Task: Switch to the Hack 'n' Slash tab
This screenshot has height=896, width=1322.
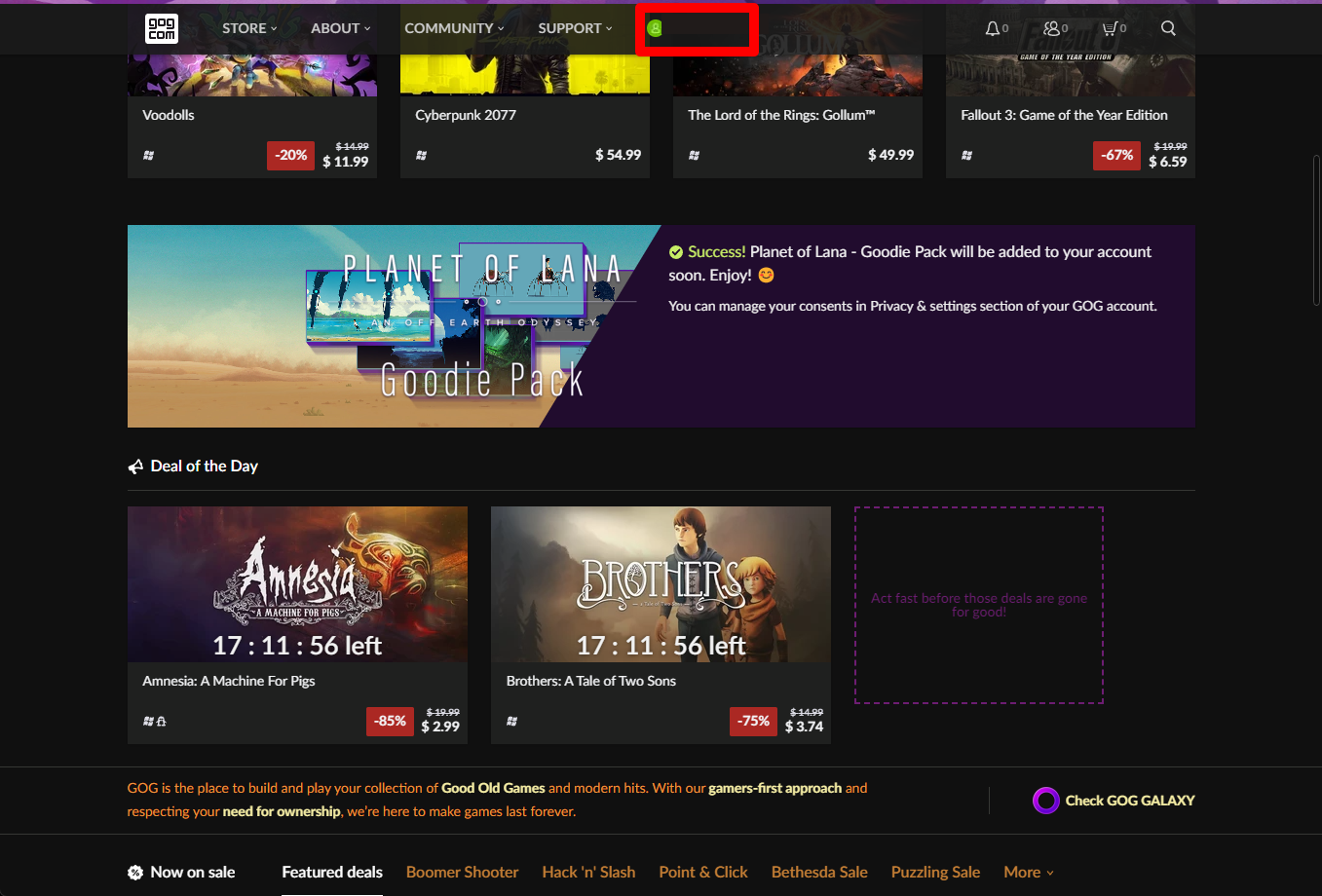Action: pyautogui.click(x=588, y=873)
